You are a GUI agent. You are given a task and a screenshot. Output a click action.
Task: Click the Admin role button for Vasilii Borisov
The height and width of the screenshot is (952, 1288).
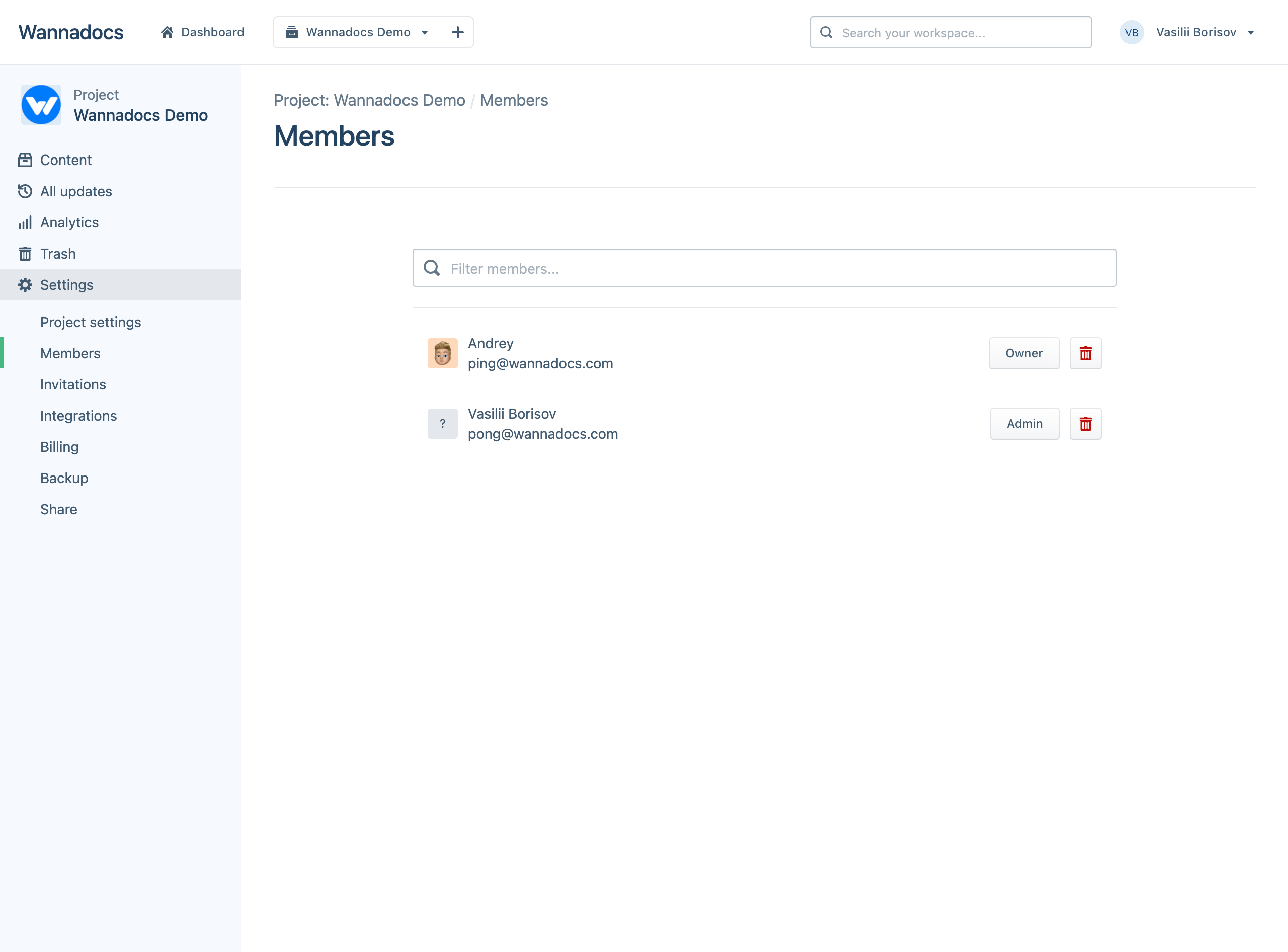[x=1025, y=424]
